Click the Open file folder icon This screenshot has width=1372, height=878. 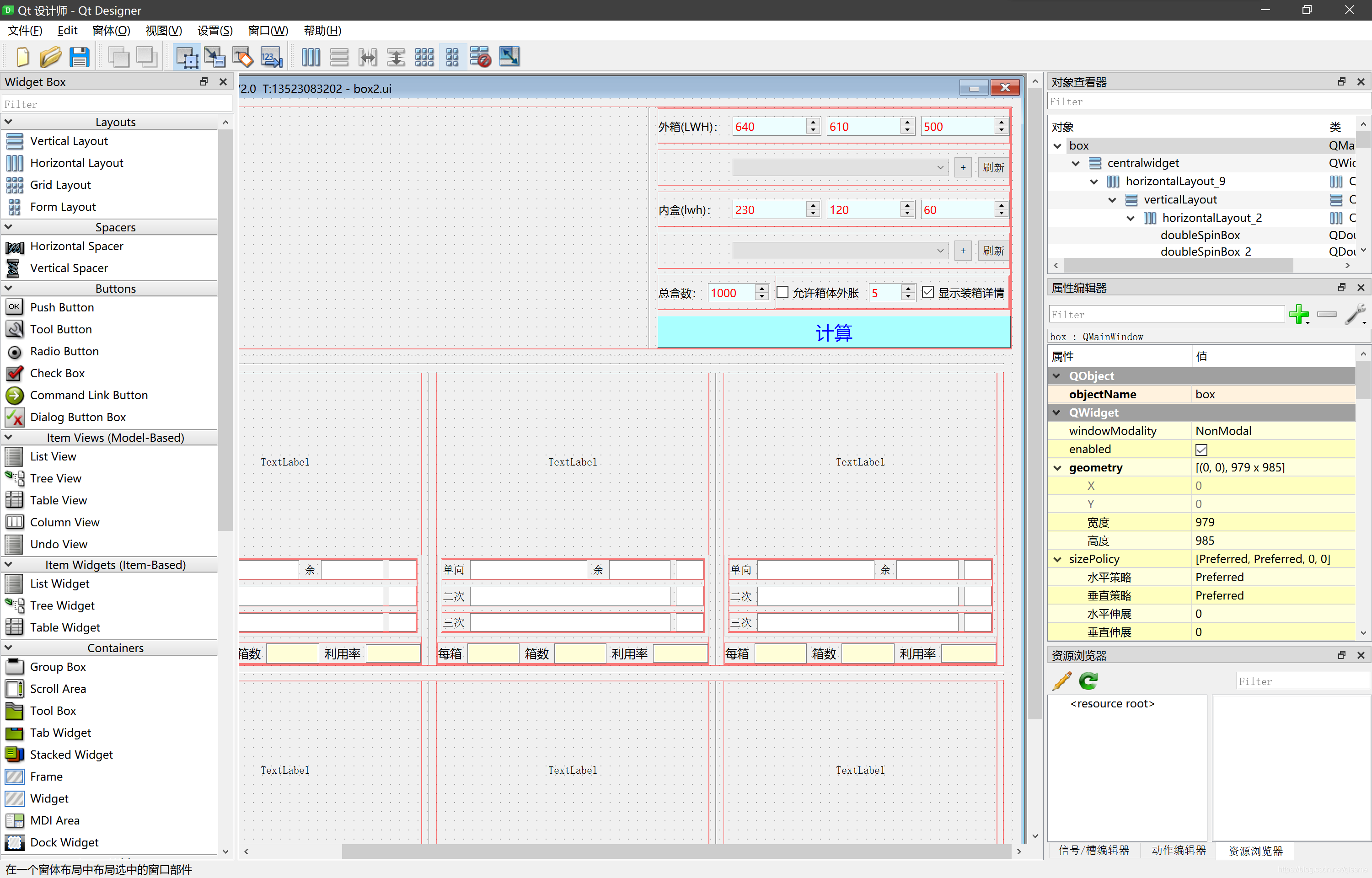point(51,57)
